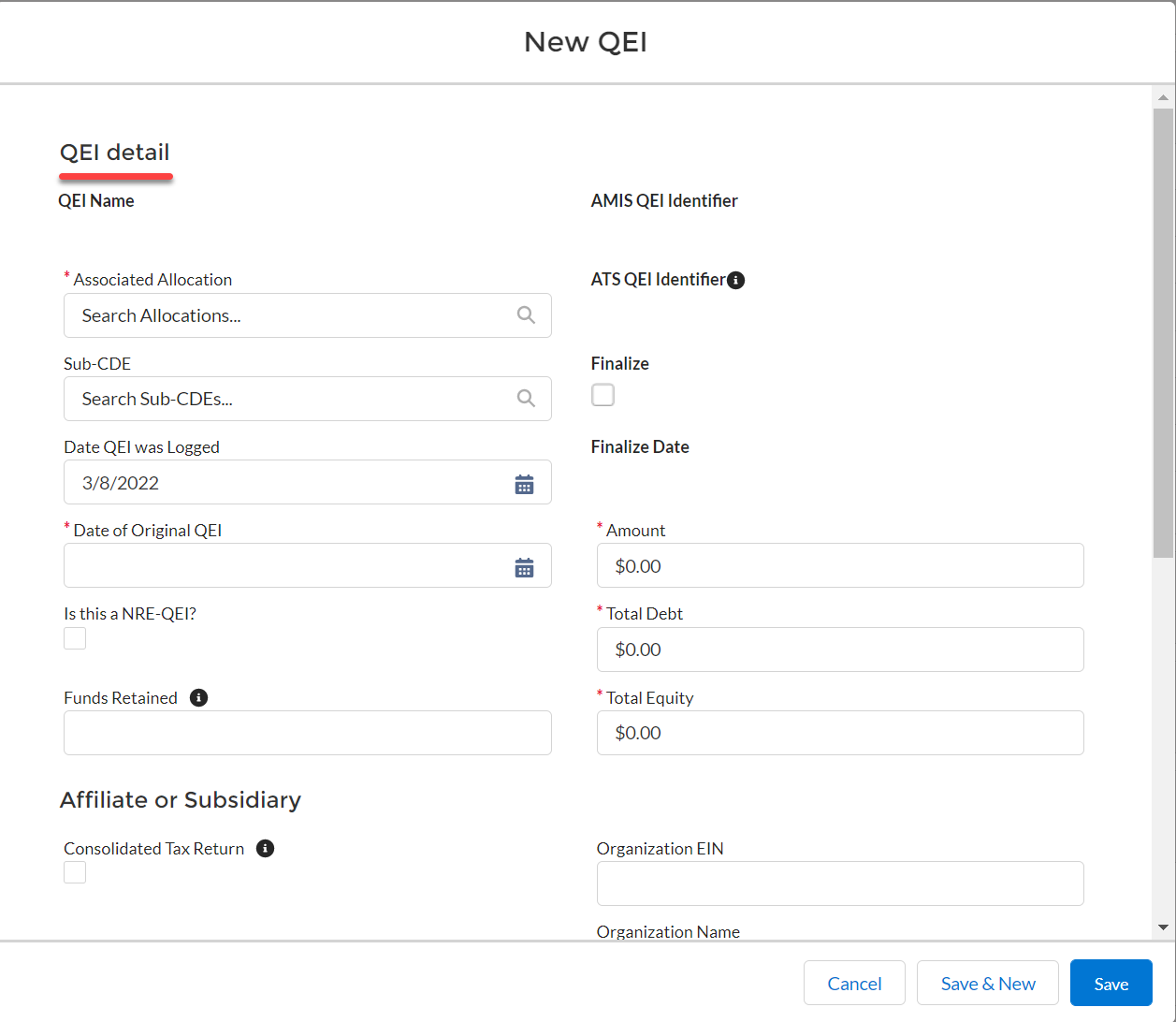The image size is (1176, 1022).
Task: Tick the Consolidated Tax Return checkbox
Action: pyautogui.click(x=75, y=872)
